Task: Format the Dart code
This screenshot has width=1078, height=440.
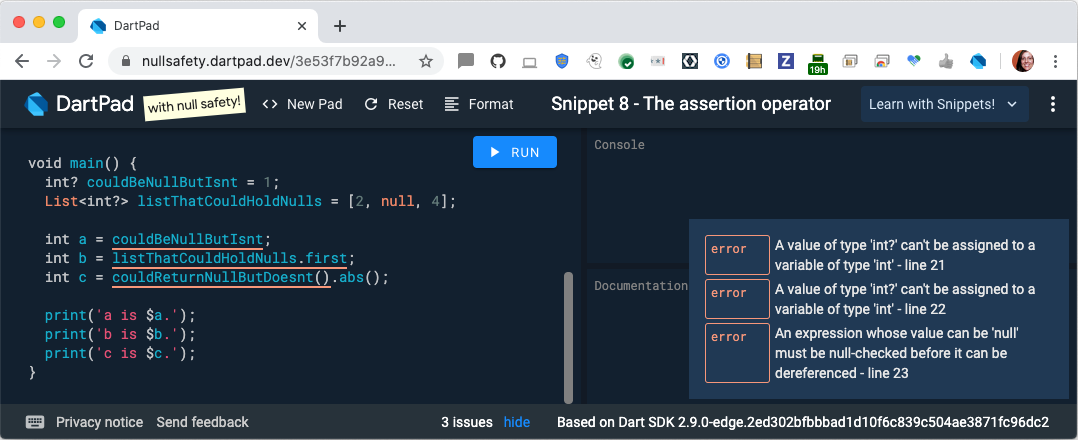Action: tap(479, 104)
